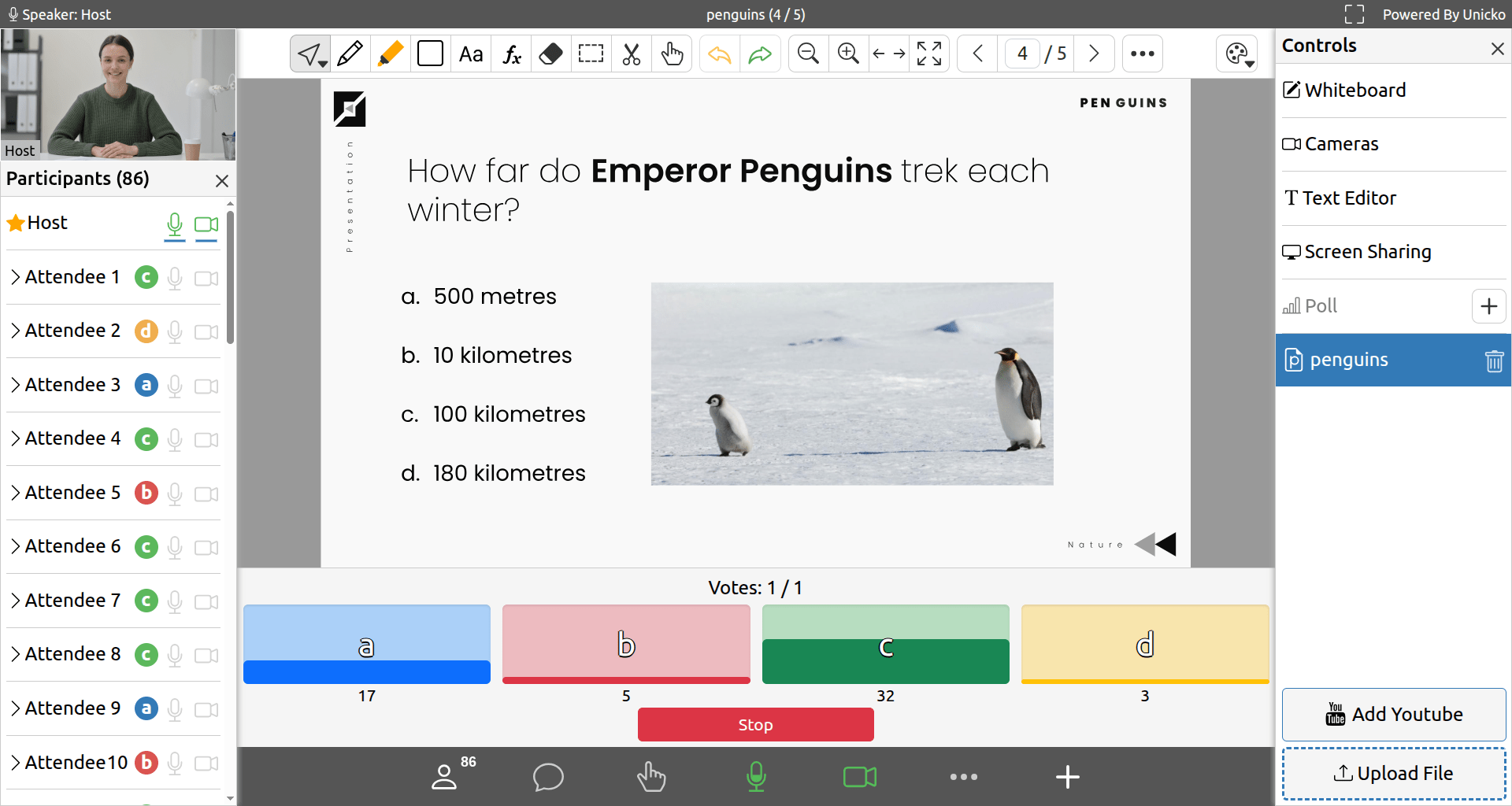
Task: Toggle Host camera in participants list
Action: (x=206, y=225)
